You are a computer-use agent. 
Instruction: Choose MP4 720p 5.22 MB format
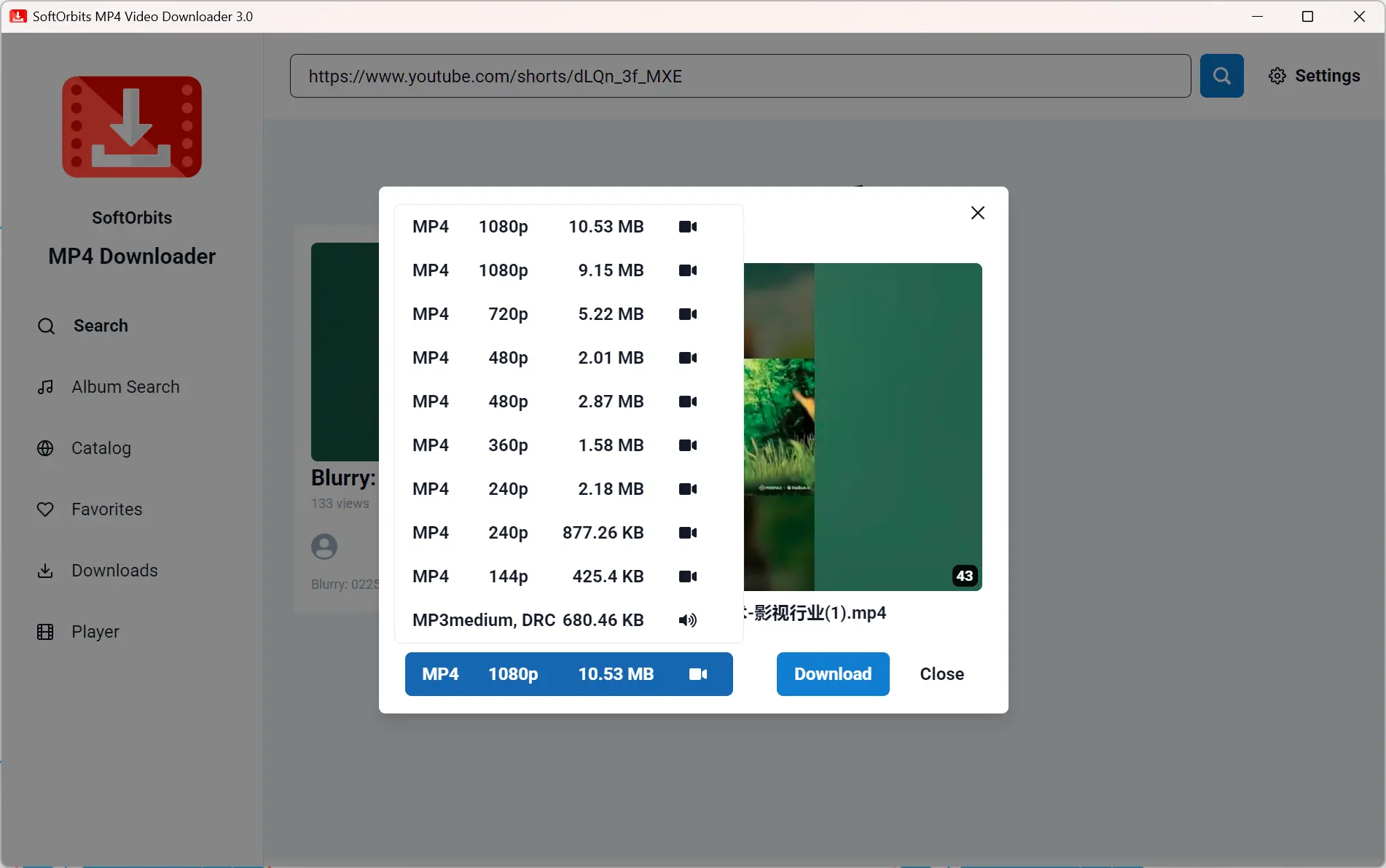tap(568, 314)
